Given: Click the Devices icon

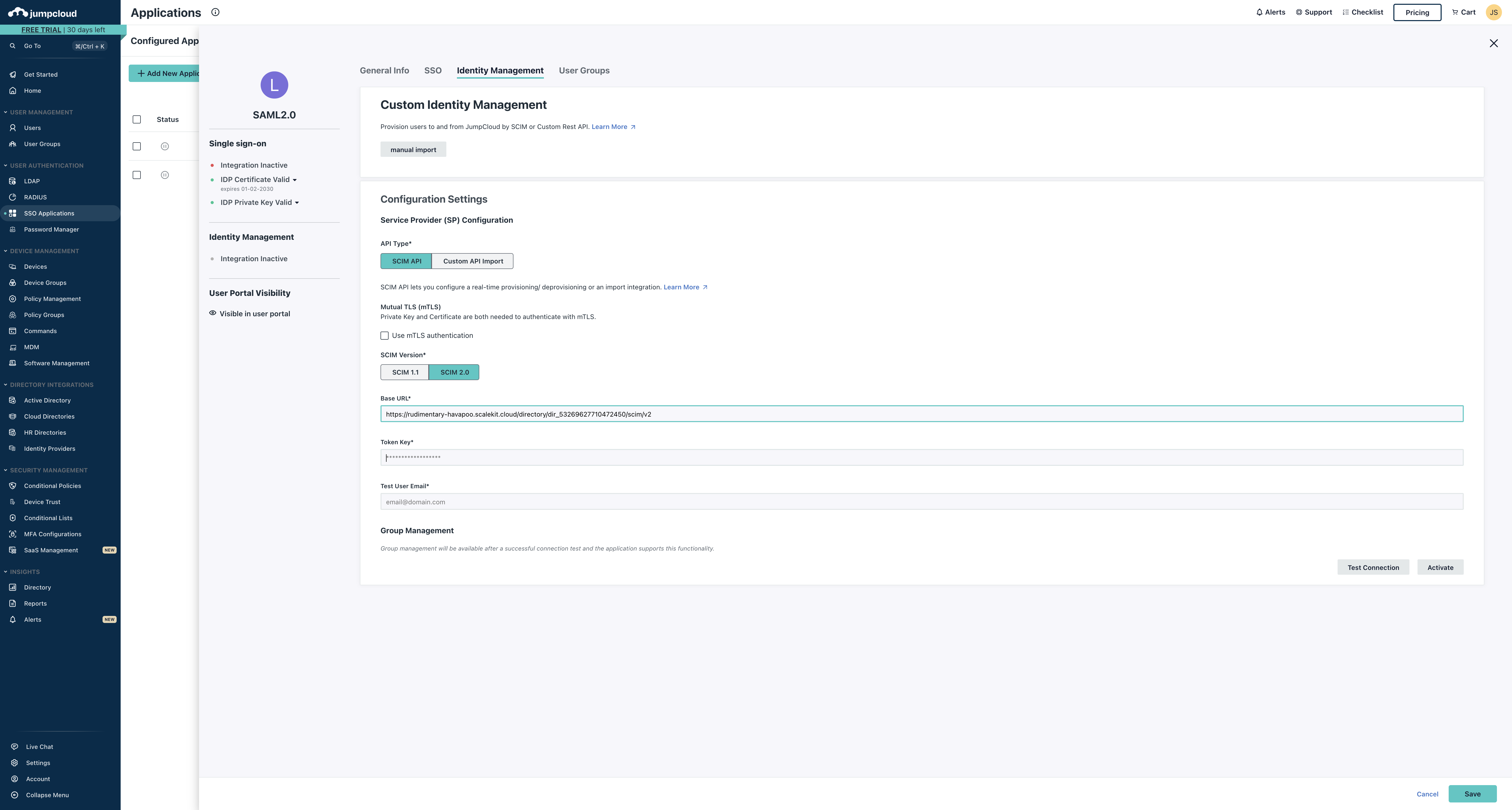Looking at the screenshot, I should (x=12, y=266).
